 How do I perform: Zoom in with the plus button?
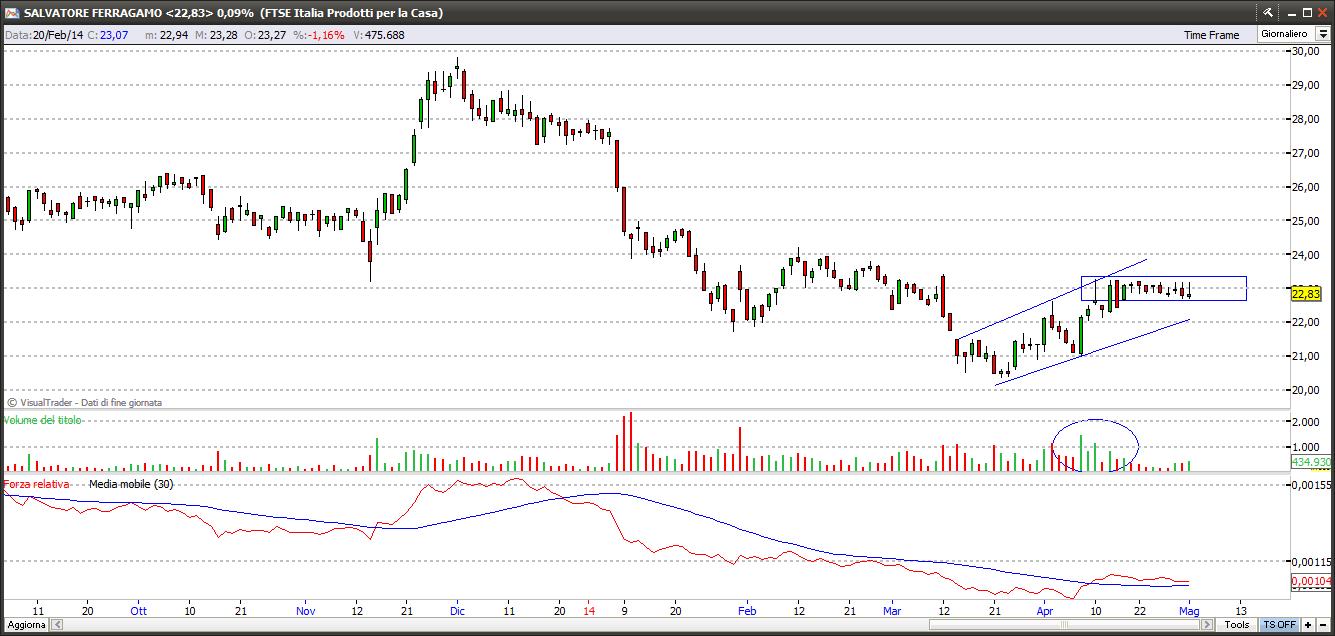[x=1308, y=625]
